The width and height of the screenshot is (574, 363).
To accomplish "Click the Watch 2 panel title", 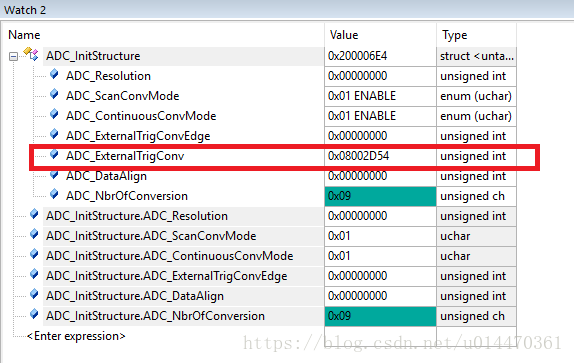I will pyautogui.click(x=25, y=10).
